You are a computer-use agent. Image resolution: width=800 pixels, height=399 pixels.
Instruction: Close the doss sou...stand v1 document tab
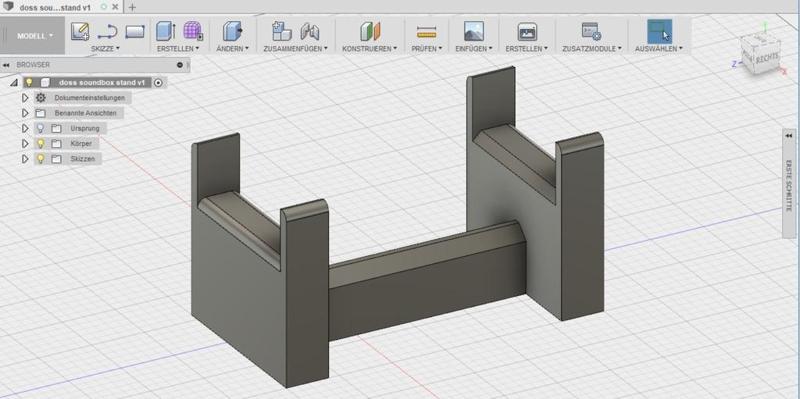[x=115, y=7]
